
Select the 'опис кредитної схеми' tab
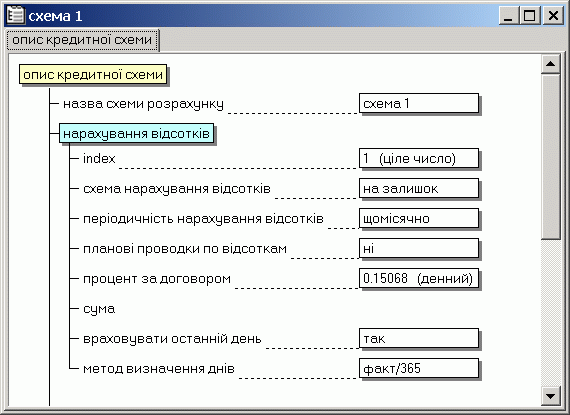83,40
